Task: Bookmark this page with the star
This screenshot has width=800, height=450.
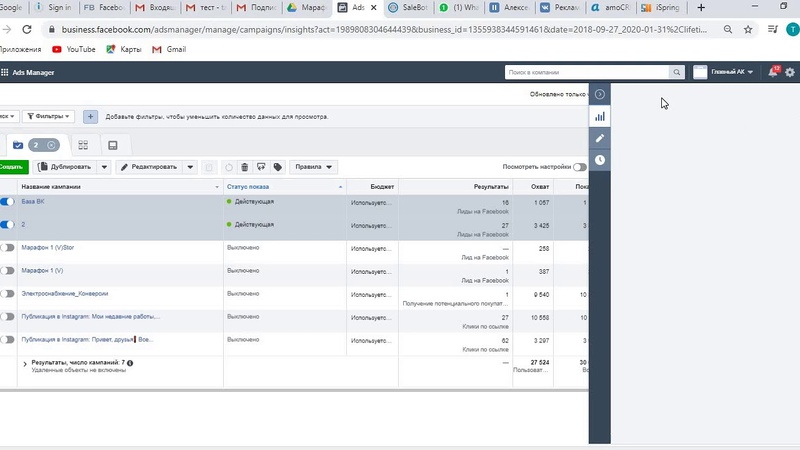Action: point(748,30)
